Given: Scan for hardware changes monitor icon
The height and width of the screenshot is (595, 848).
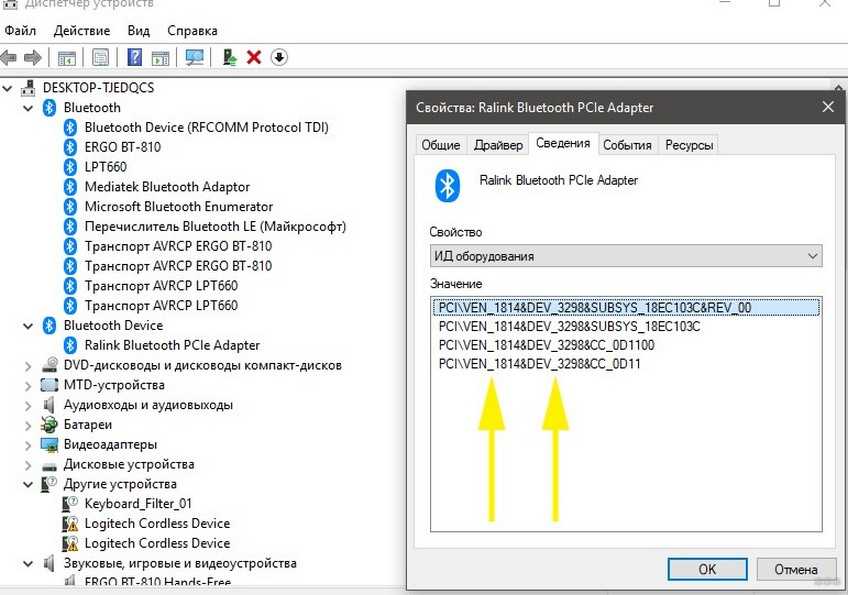Looking at the screenshot, I should click(194, 57).
